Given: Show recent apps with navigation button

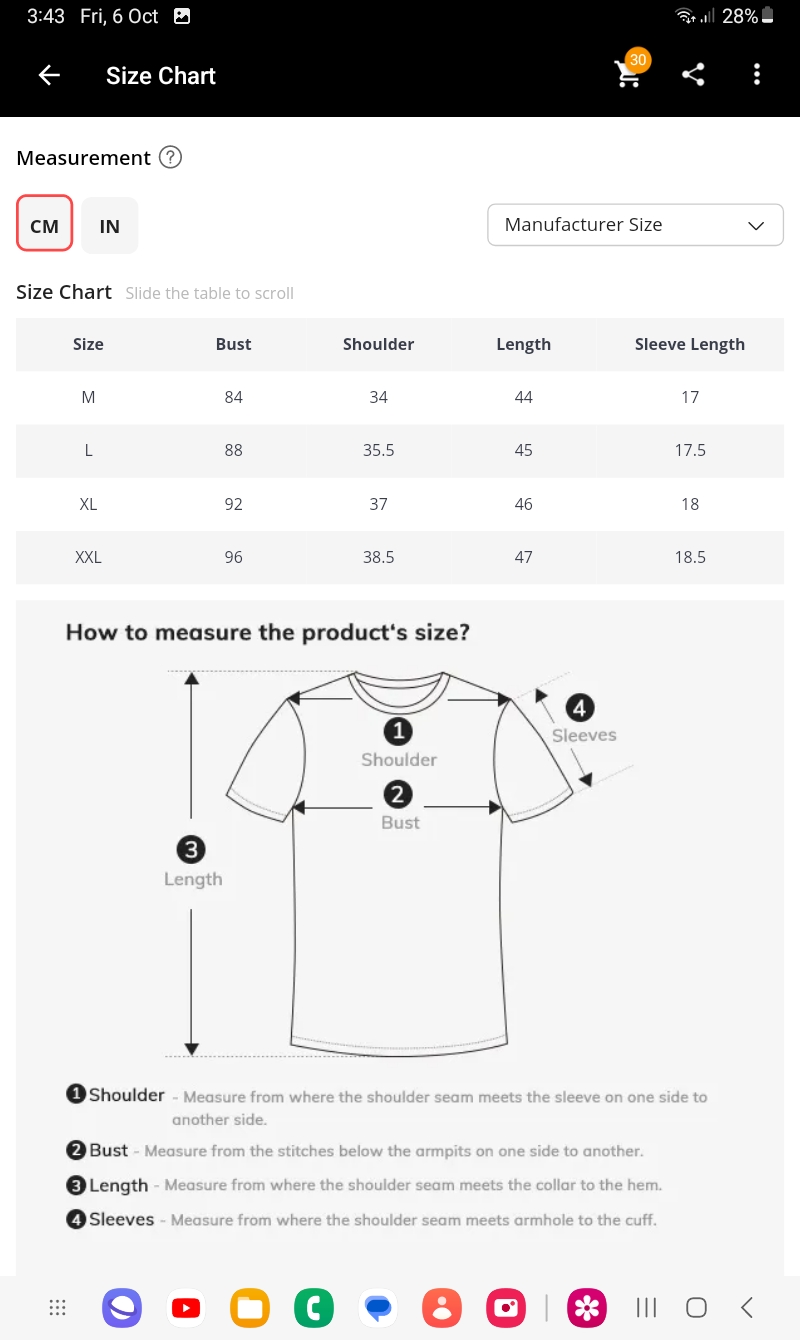Looking at the screenshot, I should coord(647,1307).
